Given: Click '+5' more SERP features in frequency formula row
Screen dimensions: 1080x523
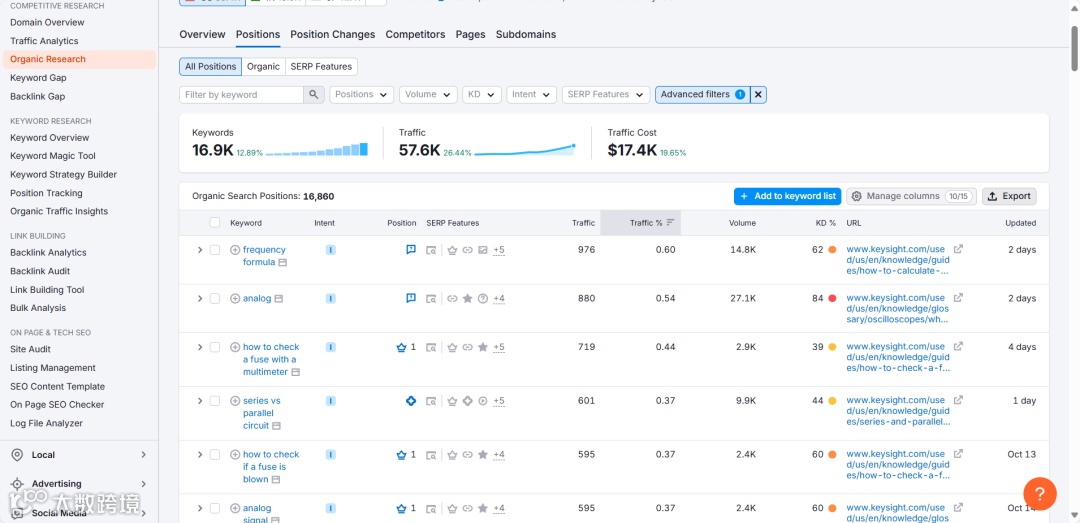Looking at the screenshot, I should (499, 250).
